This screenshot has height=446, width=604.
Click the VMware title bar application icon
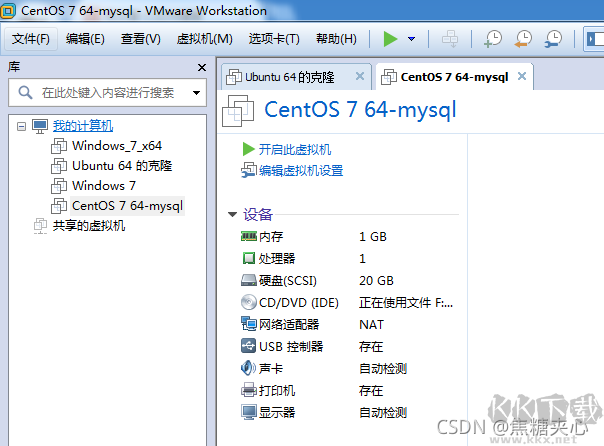(8, 11)
